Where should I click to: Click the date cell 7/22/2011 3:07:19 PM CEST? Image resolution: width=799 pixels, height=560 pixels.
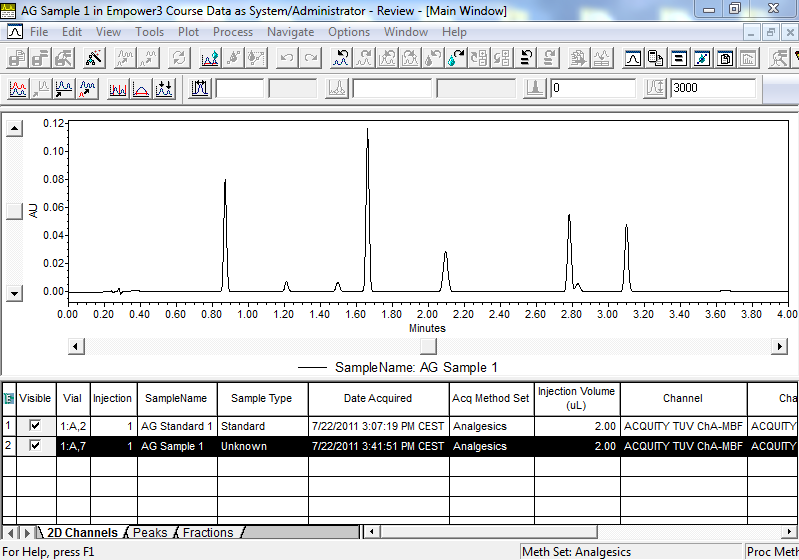point(378,426)
